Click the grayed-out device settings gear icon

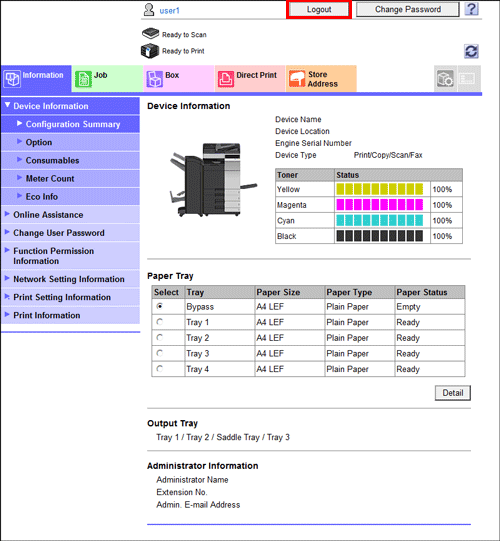pos(445,79)
